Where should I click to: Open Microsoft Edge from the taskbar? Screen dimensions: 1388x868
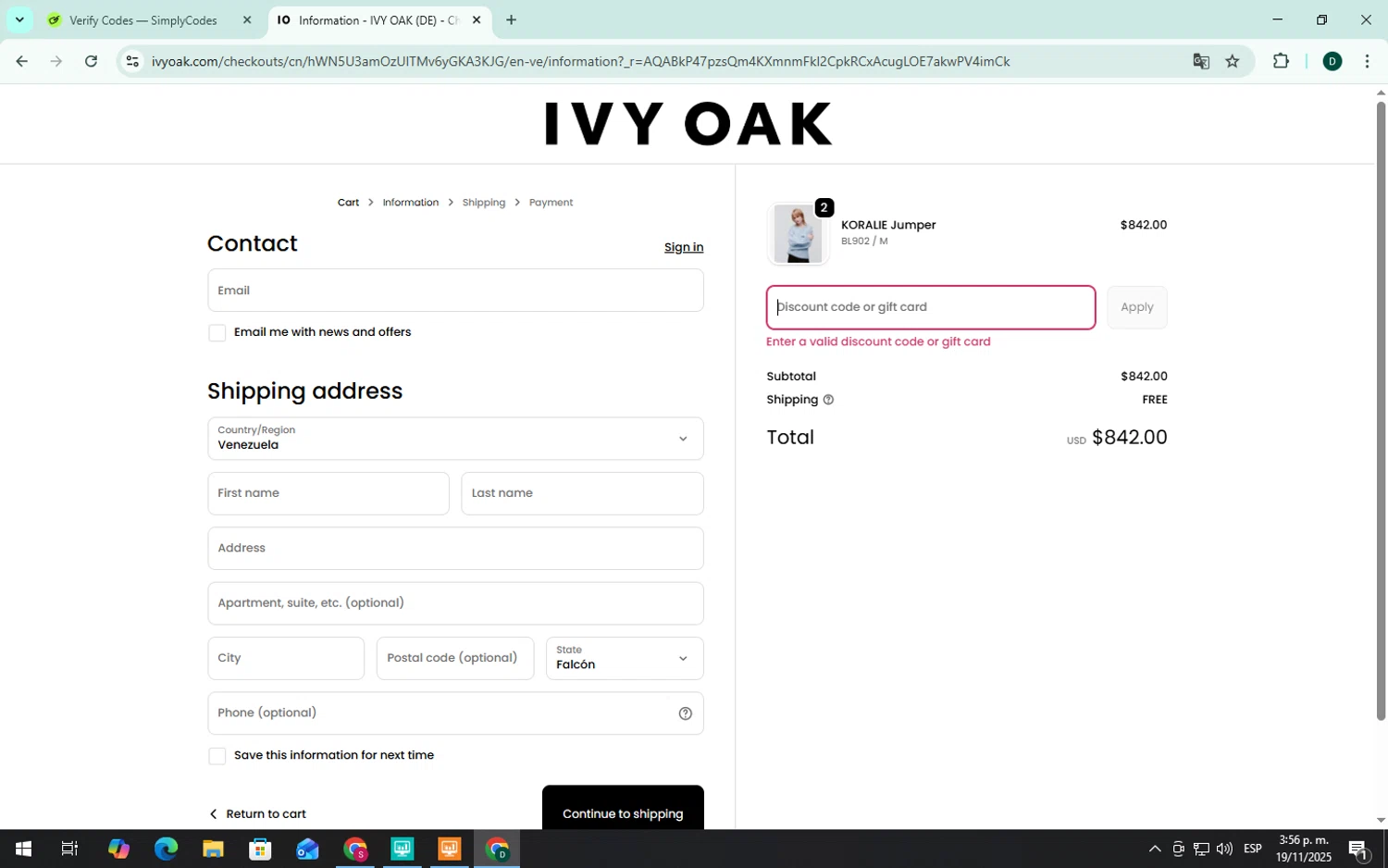point(166,849)
